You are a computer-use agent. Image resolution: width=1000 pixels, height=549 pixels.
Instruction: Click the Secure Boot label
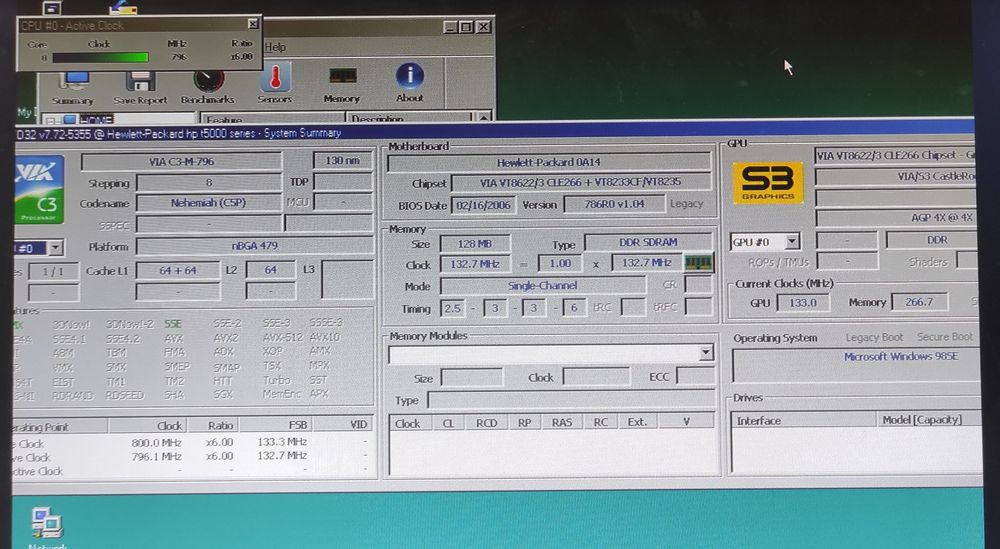(945, 337)
